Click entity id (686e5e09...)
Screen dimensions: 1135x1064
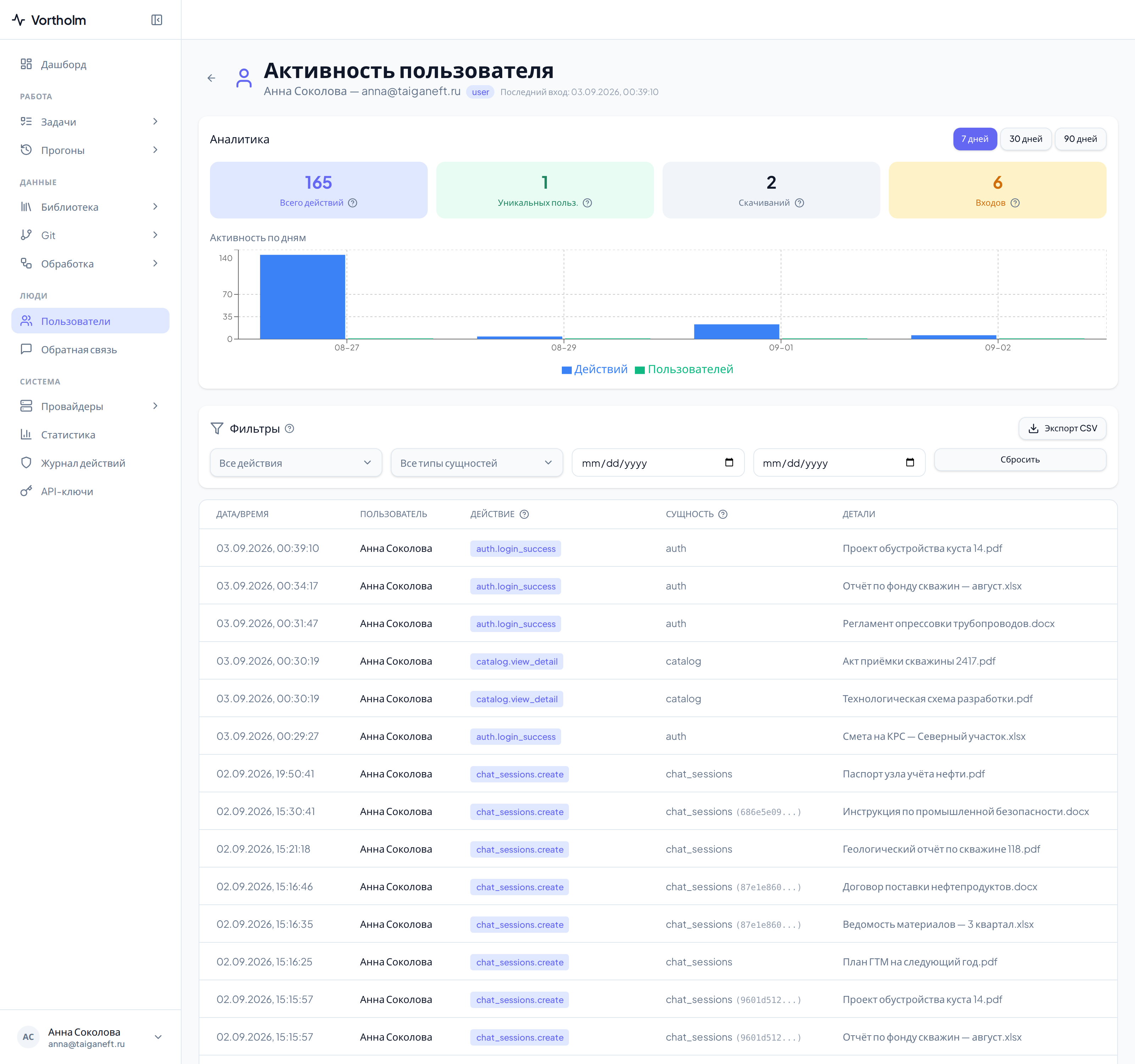(769, 812)
